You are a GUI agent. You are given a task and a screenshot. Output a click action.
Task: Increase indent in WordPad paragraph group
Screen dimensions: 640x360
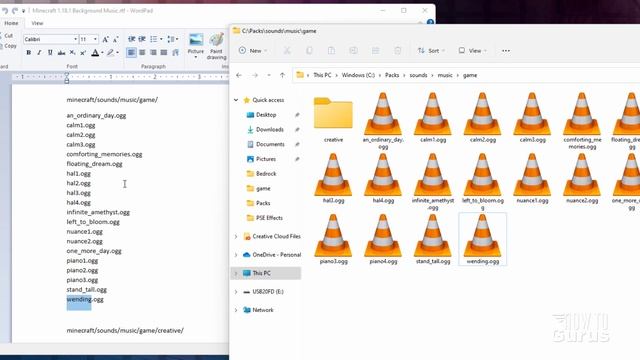tap(142, 39)
